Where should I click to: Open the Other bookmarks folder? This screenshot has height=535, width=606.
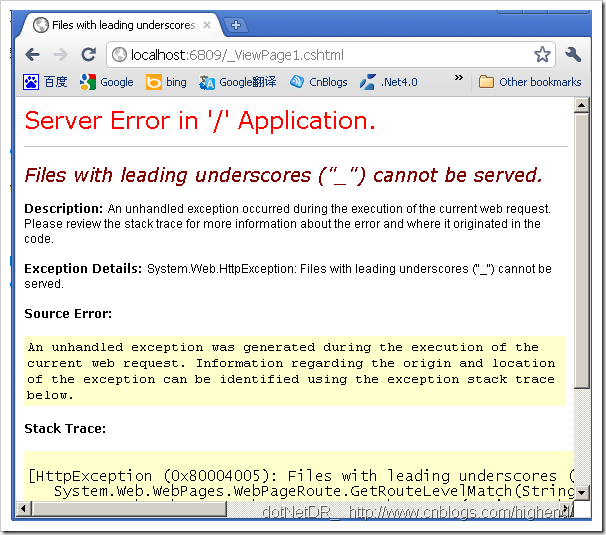(x=530, y=82)
